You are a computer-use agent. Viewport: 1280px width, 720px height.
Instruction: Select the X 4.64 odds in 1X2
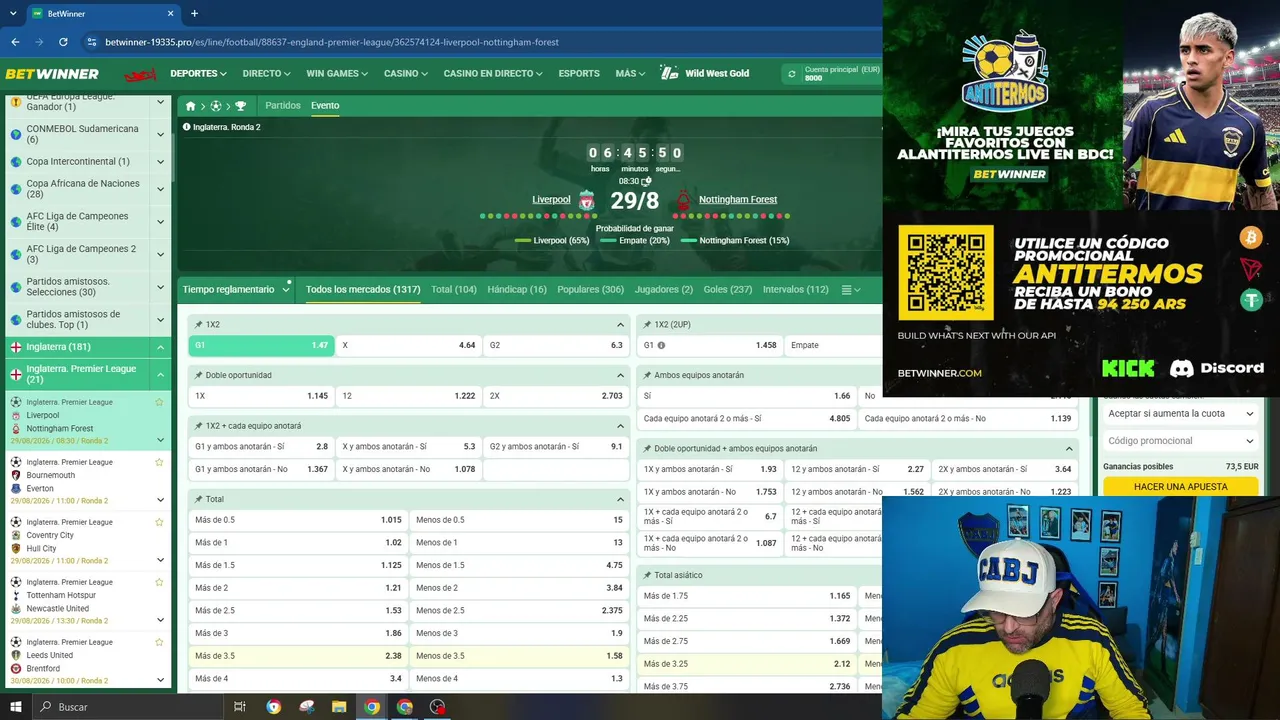[x=408, y=345]
